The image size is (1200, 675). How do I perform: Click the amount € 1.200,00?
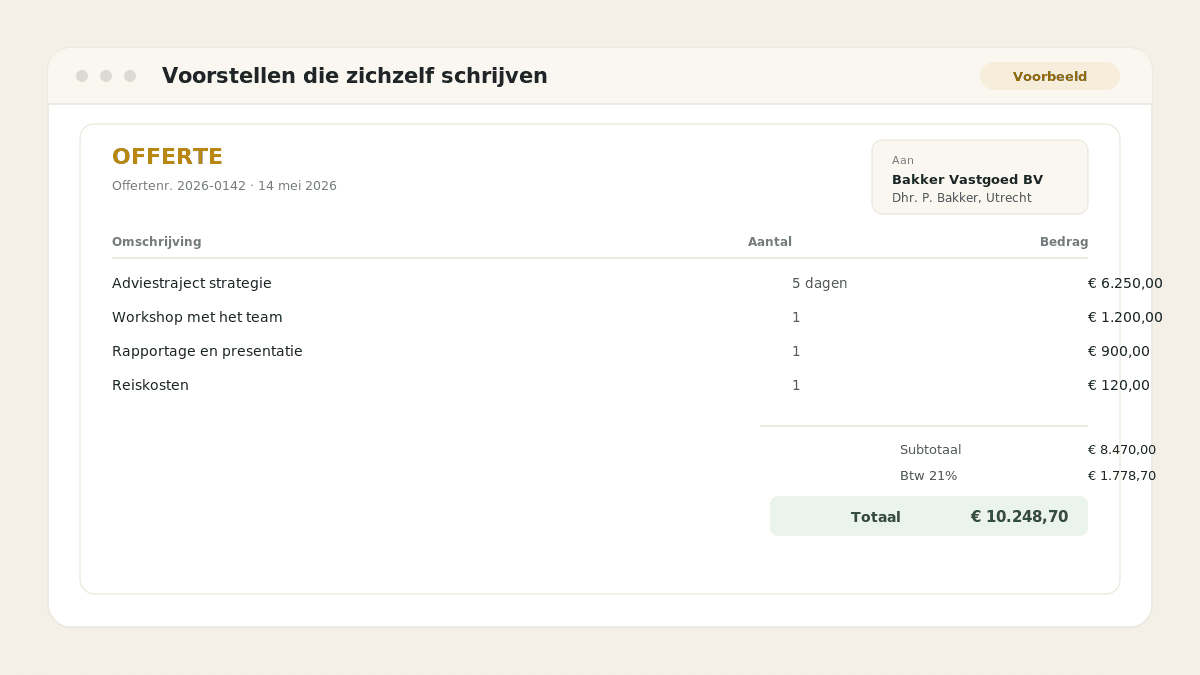coord(1125,317)
